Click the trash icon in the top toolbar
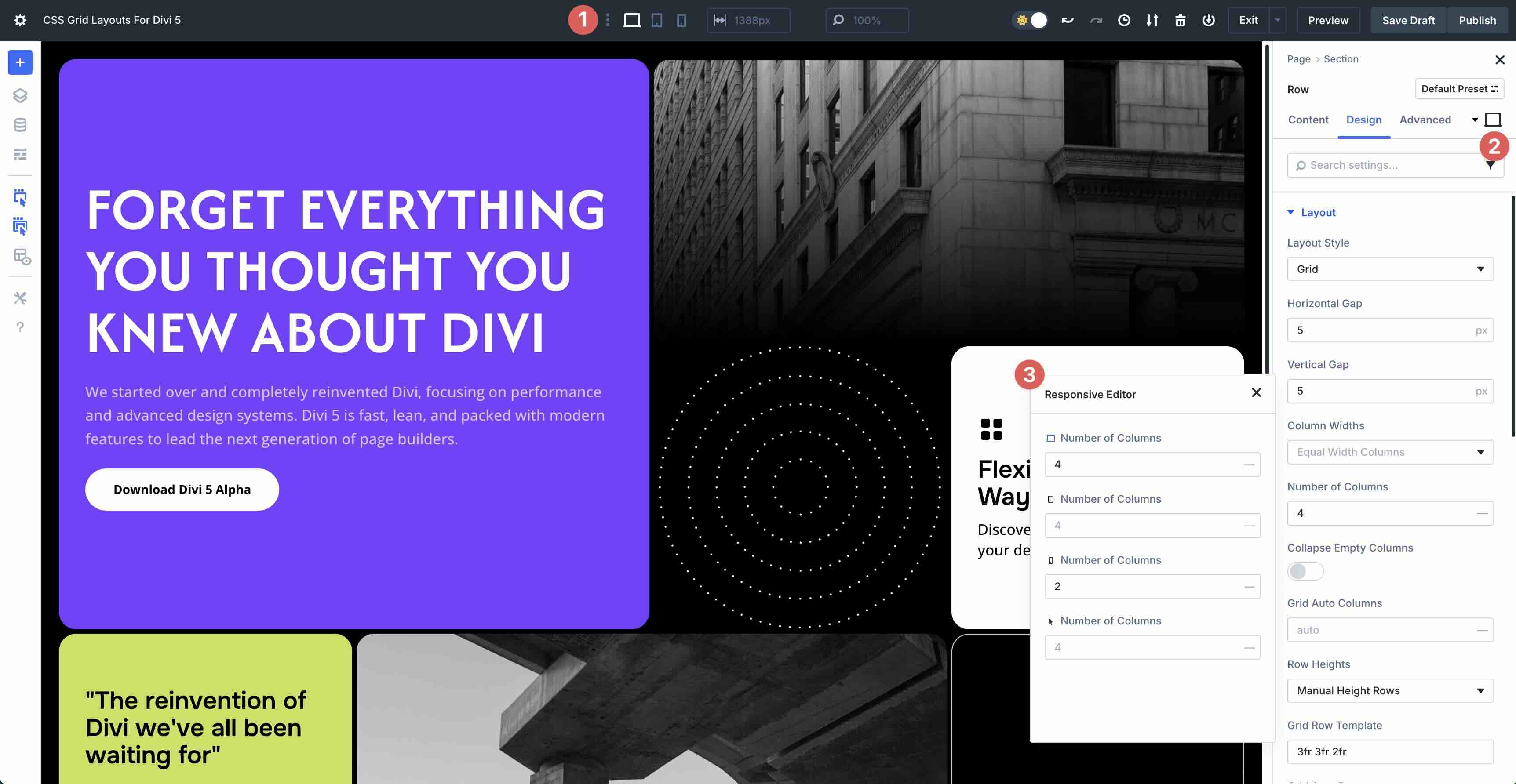 (1181, 20)
